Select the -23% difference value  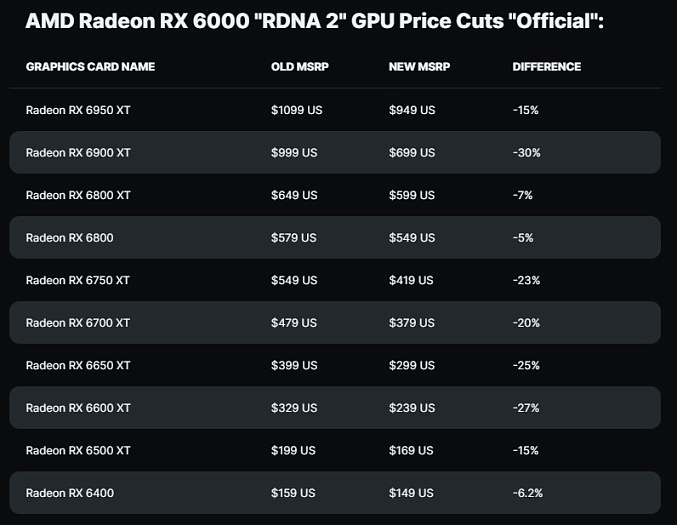point(526,280)
